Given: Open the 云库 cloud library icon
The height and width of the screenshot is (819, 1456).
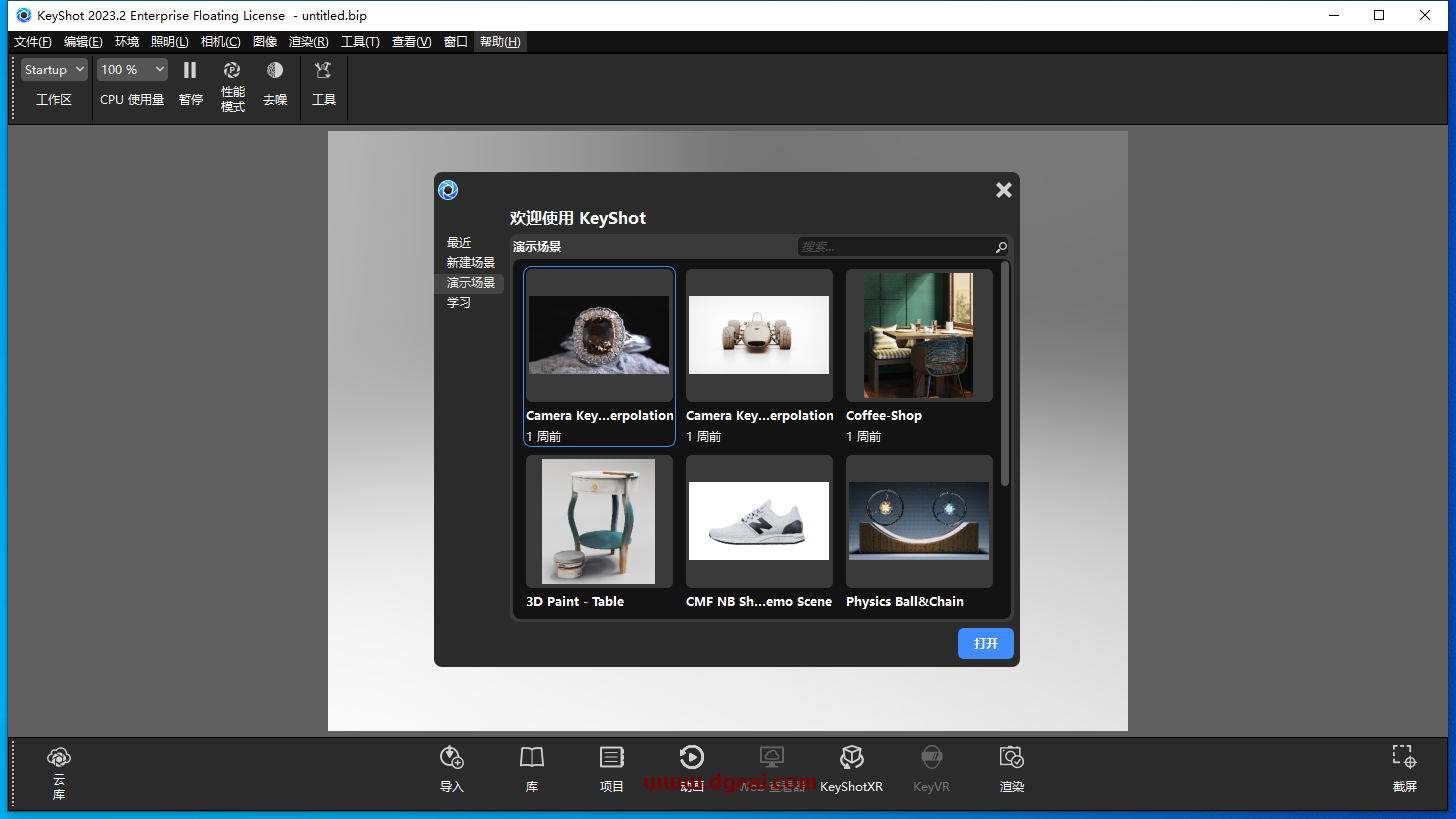Looking at the screenshot, I should point(59,758).
